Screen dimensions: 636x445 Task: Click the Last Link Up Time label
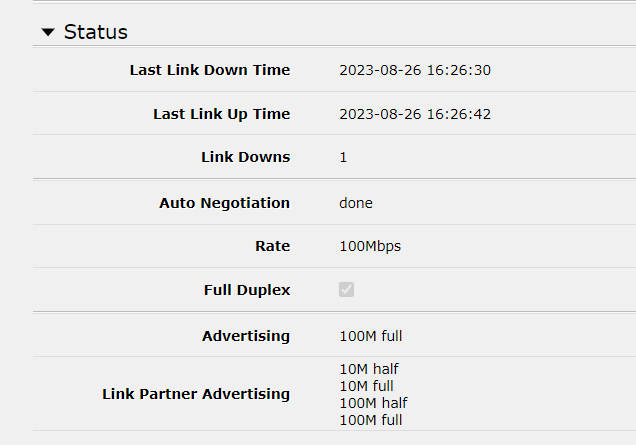coord(221,114)
